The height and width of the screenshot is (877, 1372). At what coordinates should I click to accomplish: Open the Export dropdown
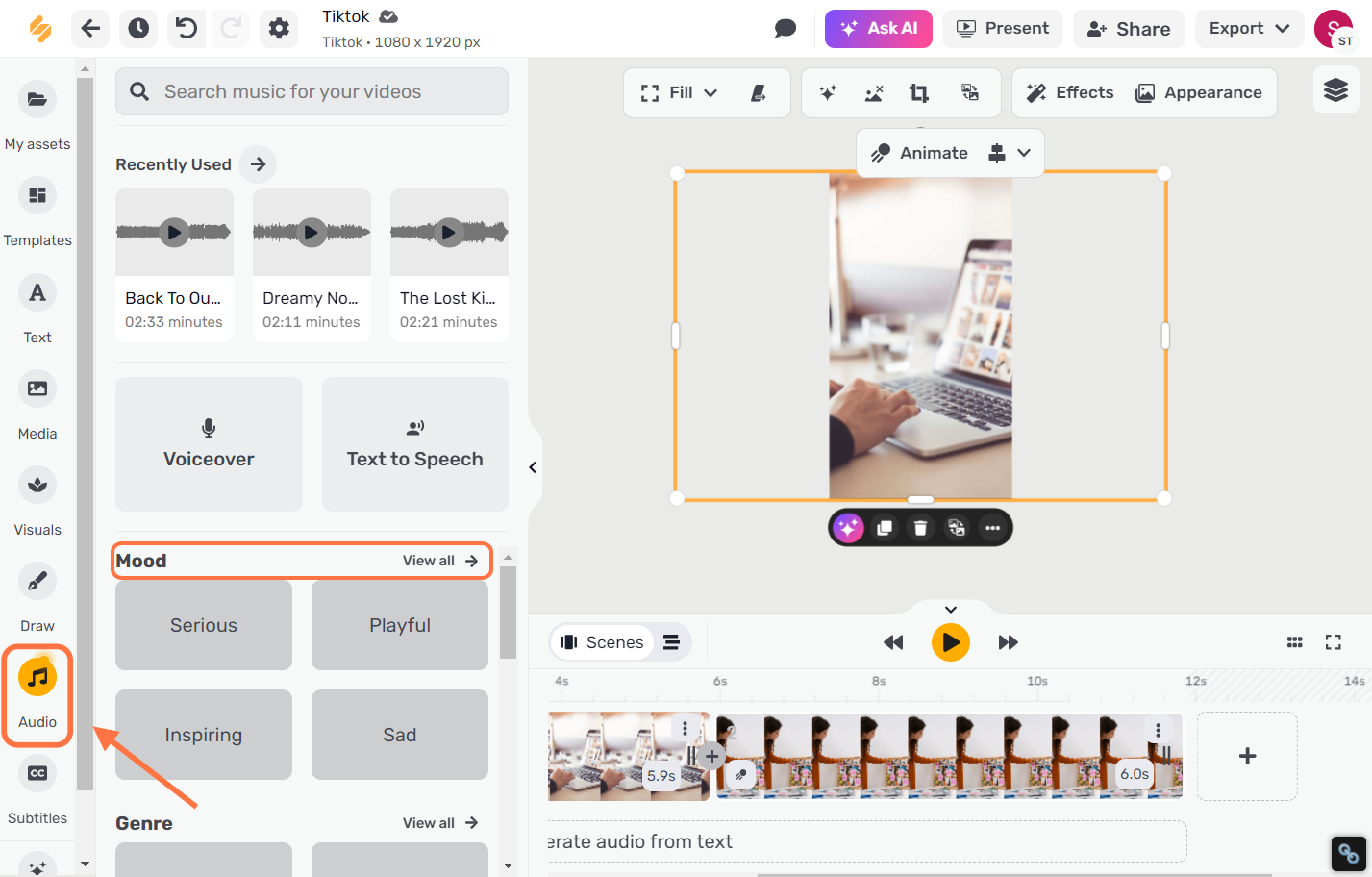(x=1249, y=28)
